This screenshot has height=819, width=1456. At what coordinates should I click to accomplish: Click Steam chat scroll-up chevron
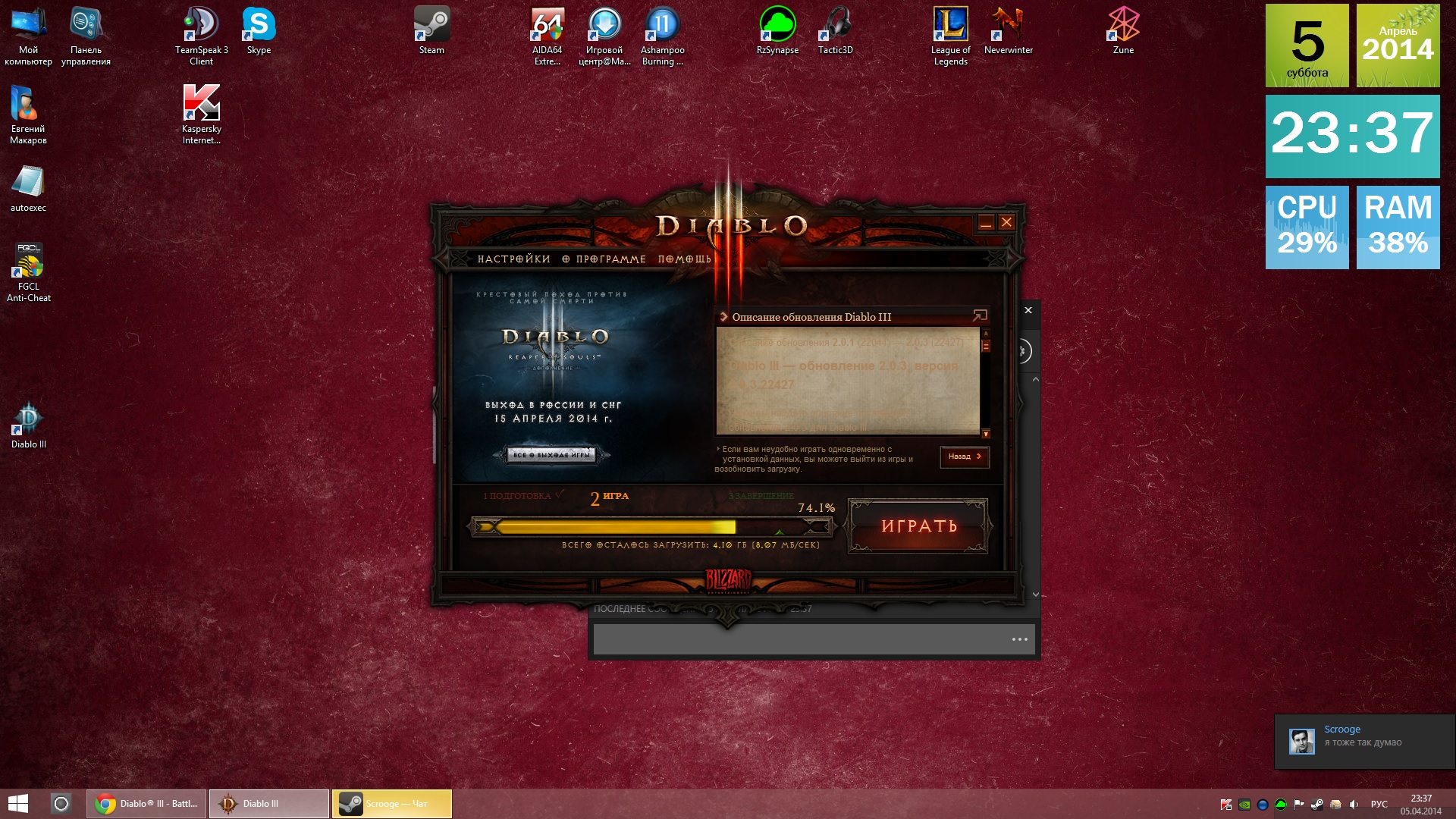[x=1036, y=378]
